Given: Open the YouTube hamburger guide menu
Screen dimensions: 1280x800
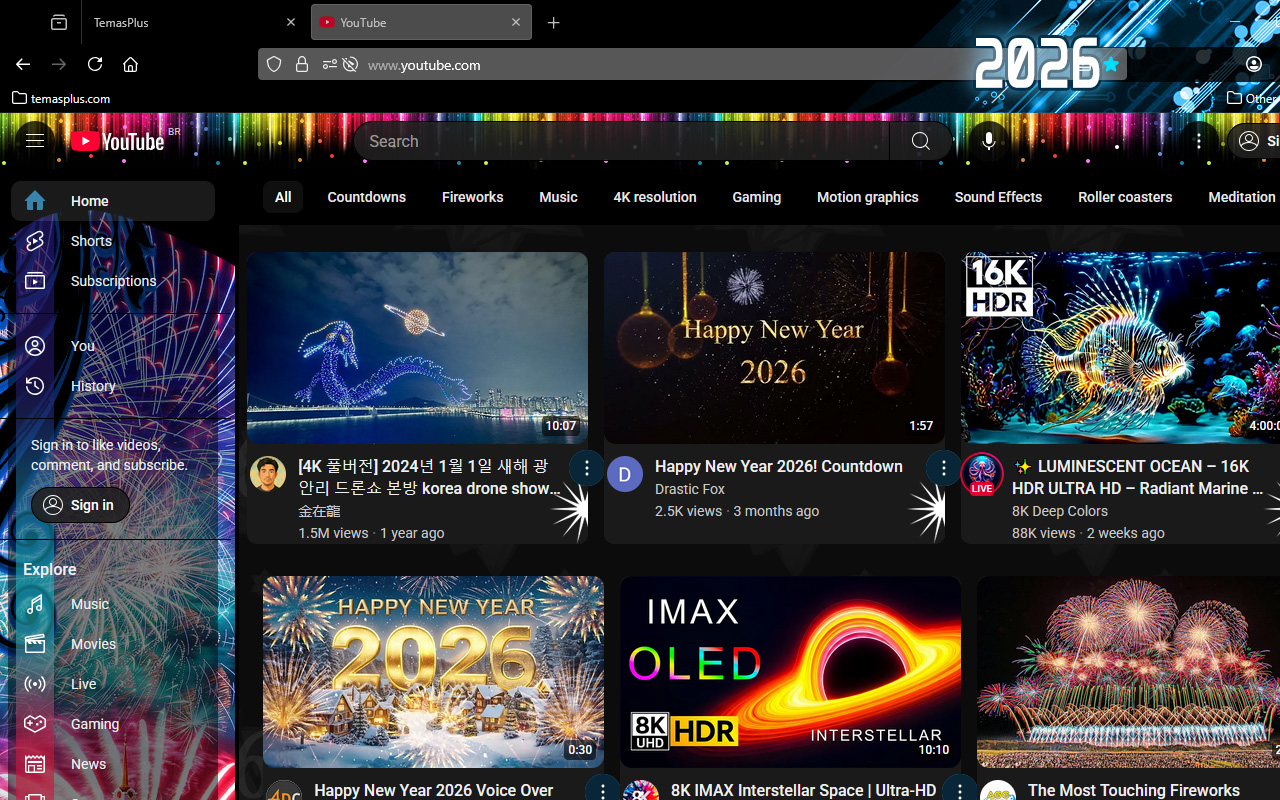Looking at the screenshot, I should pos(35,141).
